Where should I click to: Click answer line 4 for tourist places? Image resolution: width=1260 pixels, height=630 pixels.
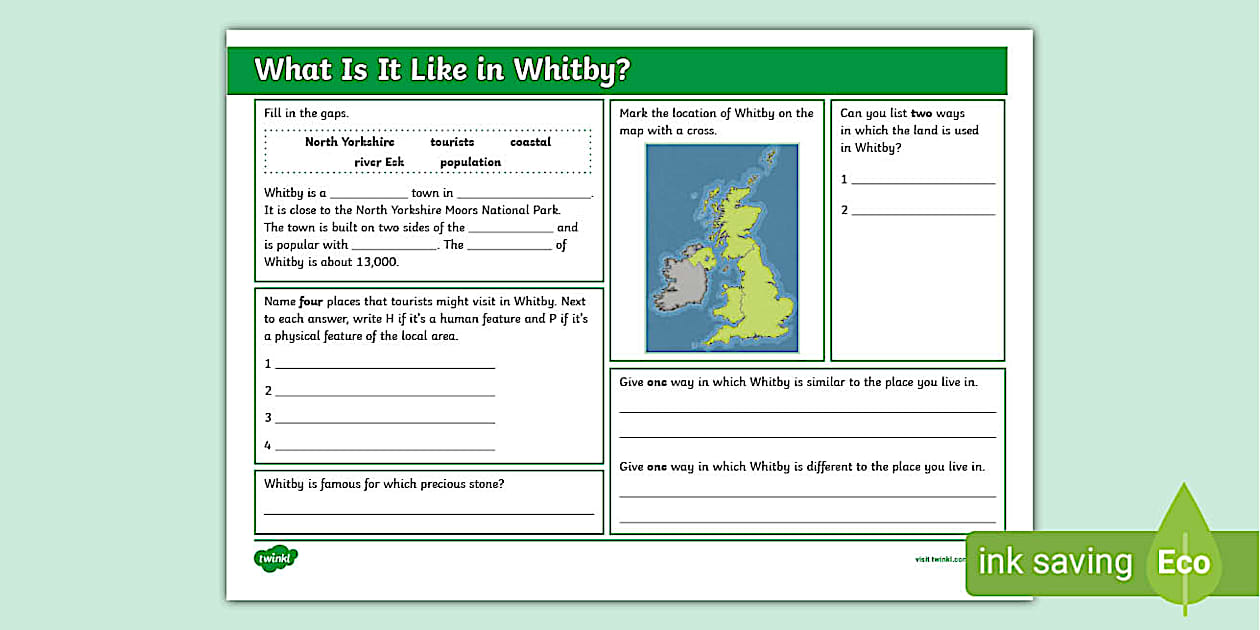[385, 448]
